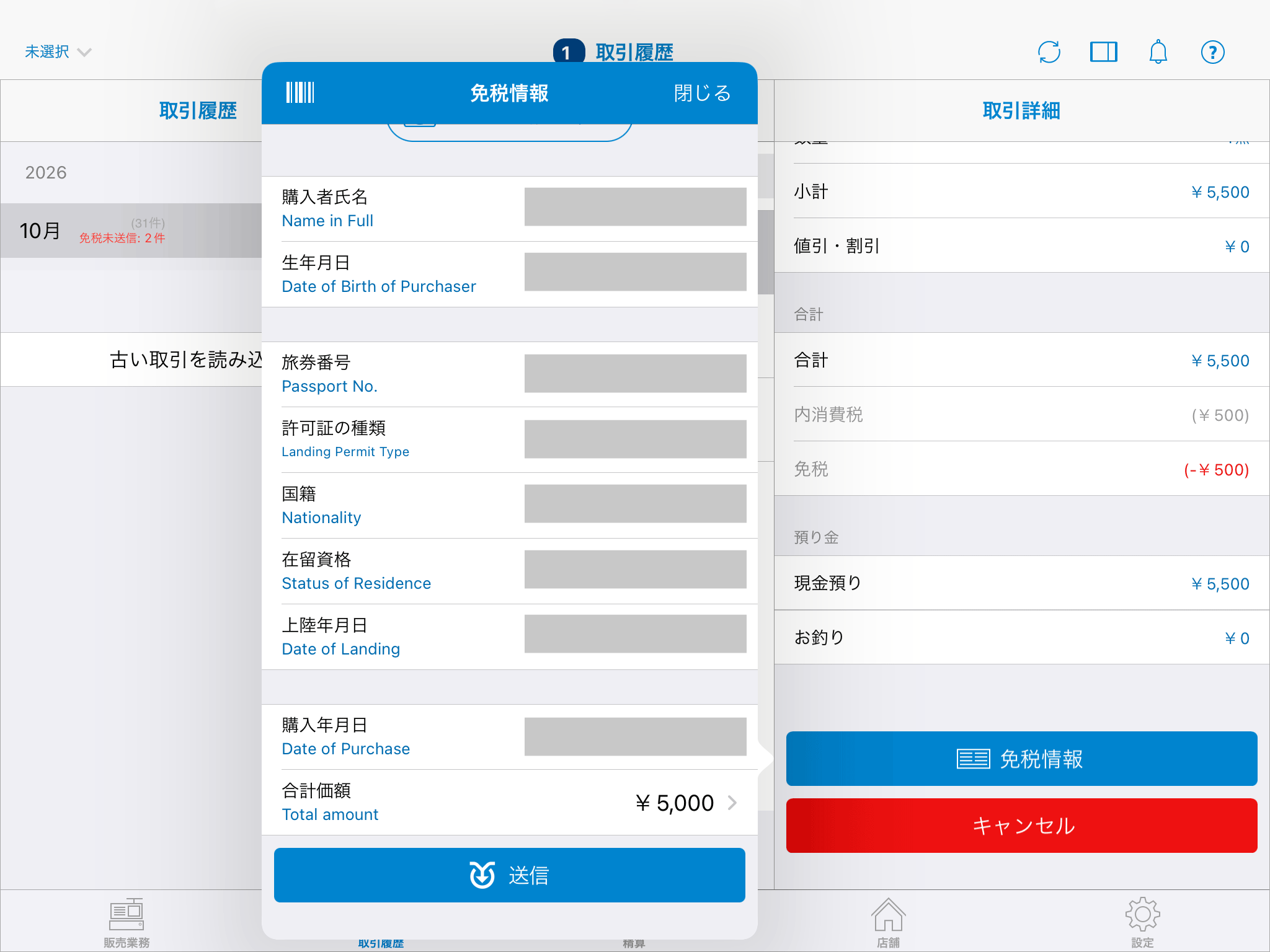Toggle the split panel layout icon
The height and width of the screenshot is (952, 1270).
1103,52
